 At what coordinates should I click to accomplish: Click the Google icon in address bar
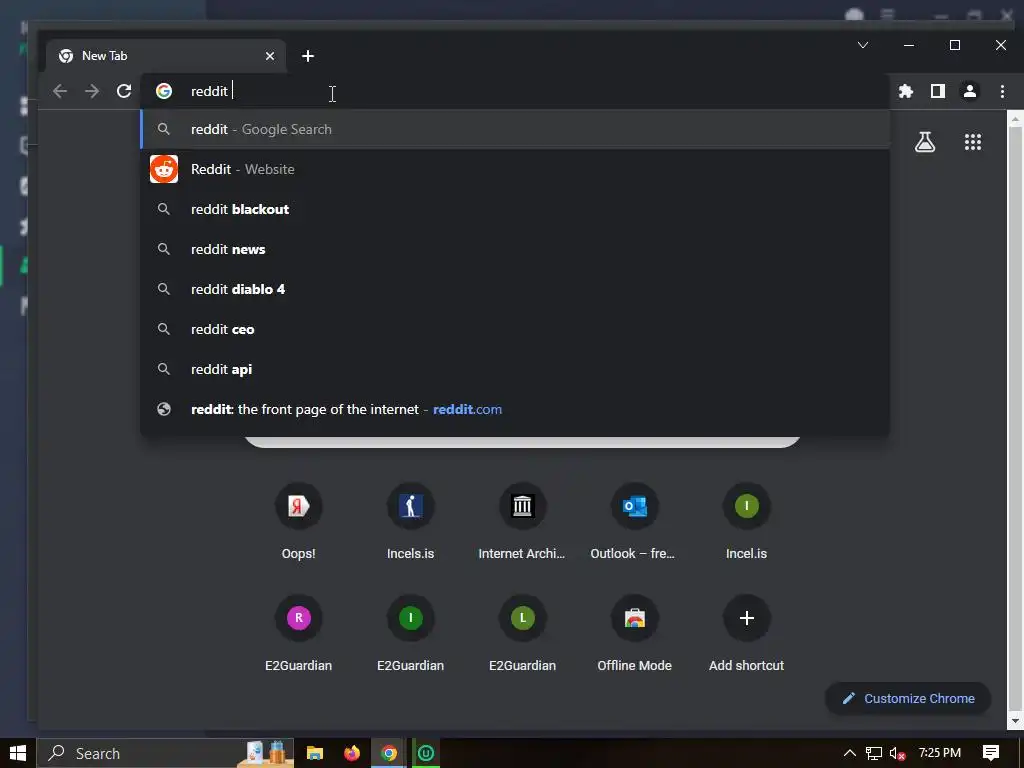coord(164,91)
